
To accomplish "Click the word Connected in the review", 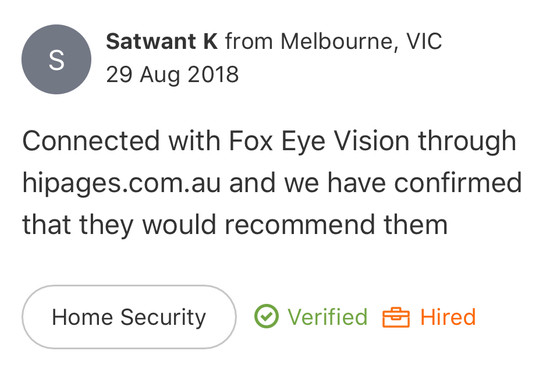I will (x=91, y=141).
